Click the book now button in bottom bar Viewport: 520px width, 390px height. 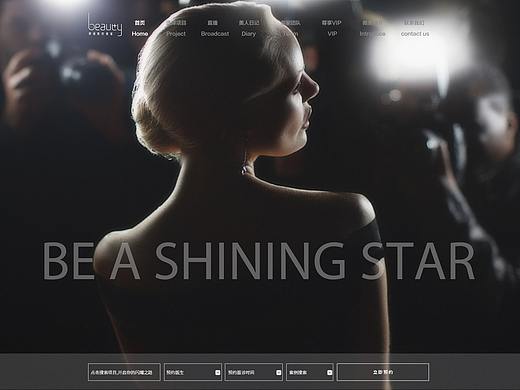tap(383, 372)
